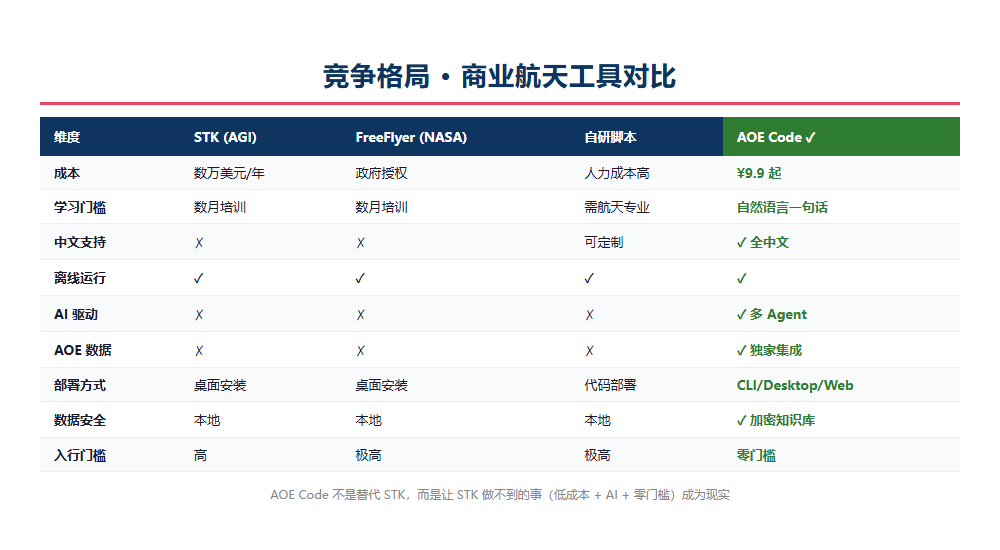Click the green AOE checkmark in 离线运行 row
This screenshot has width=1000, height=550.
(x=742, y=278)
